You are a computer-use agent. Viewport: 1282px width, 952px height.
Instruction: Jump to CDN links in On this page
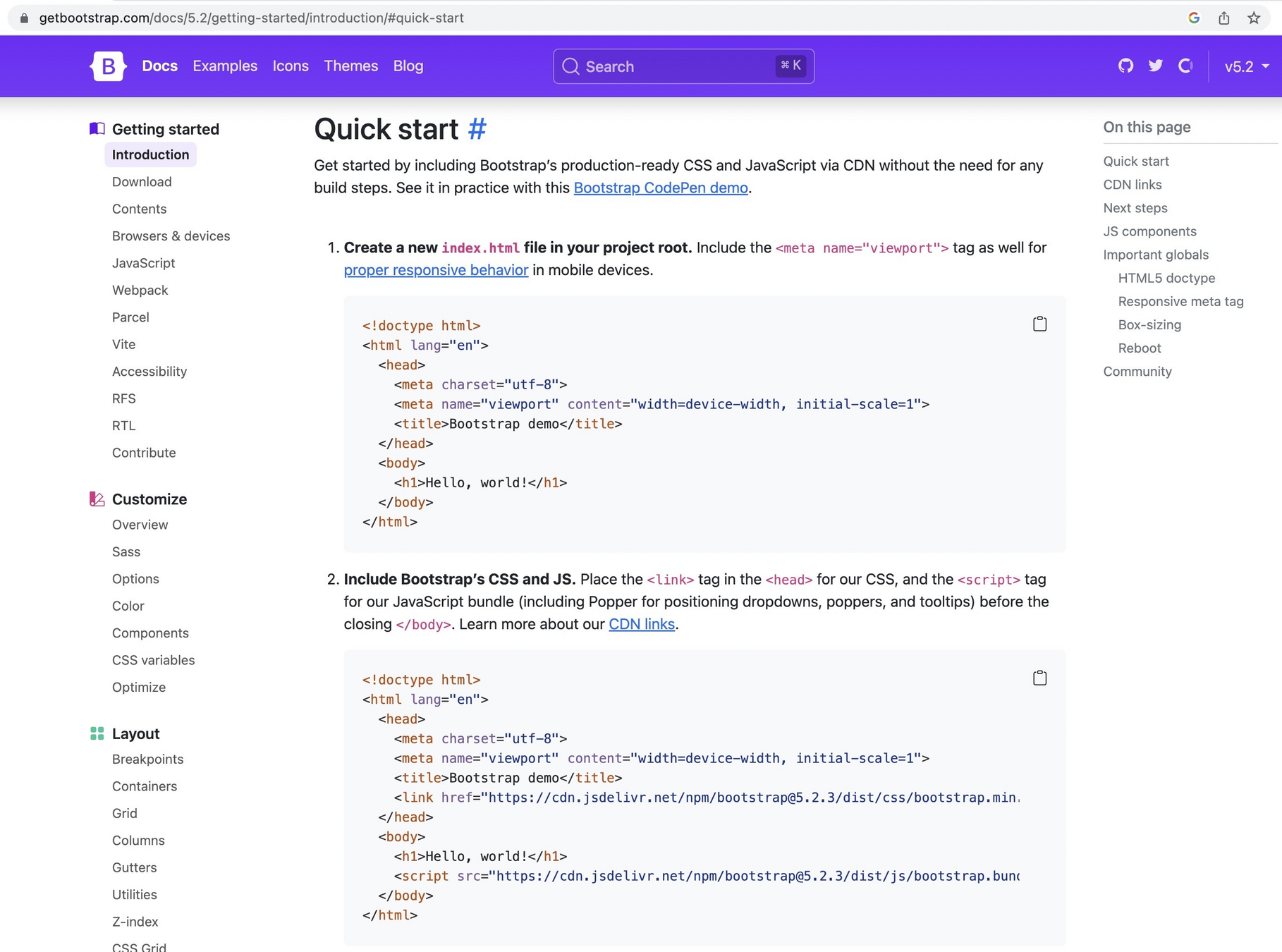pyautogui.click(x=1133, y=185)
